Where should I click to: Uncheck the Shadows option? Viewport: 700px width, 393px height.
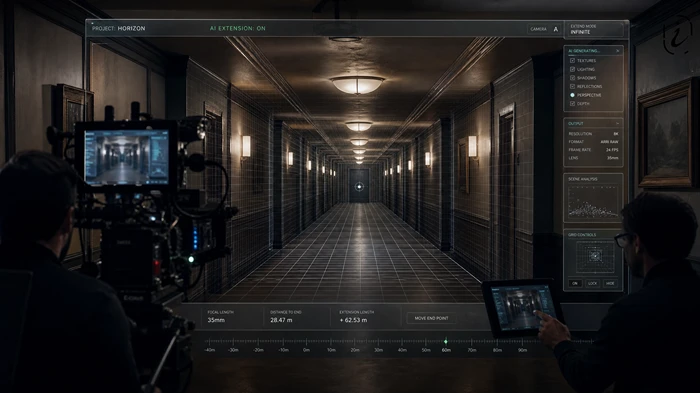(x=572, y=78)
